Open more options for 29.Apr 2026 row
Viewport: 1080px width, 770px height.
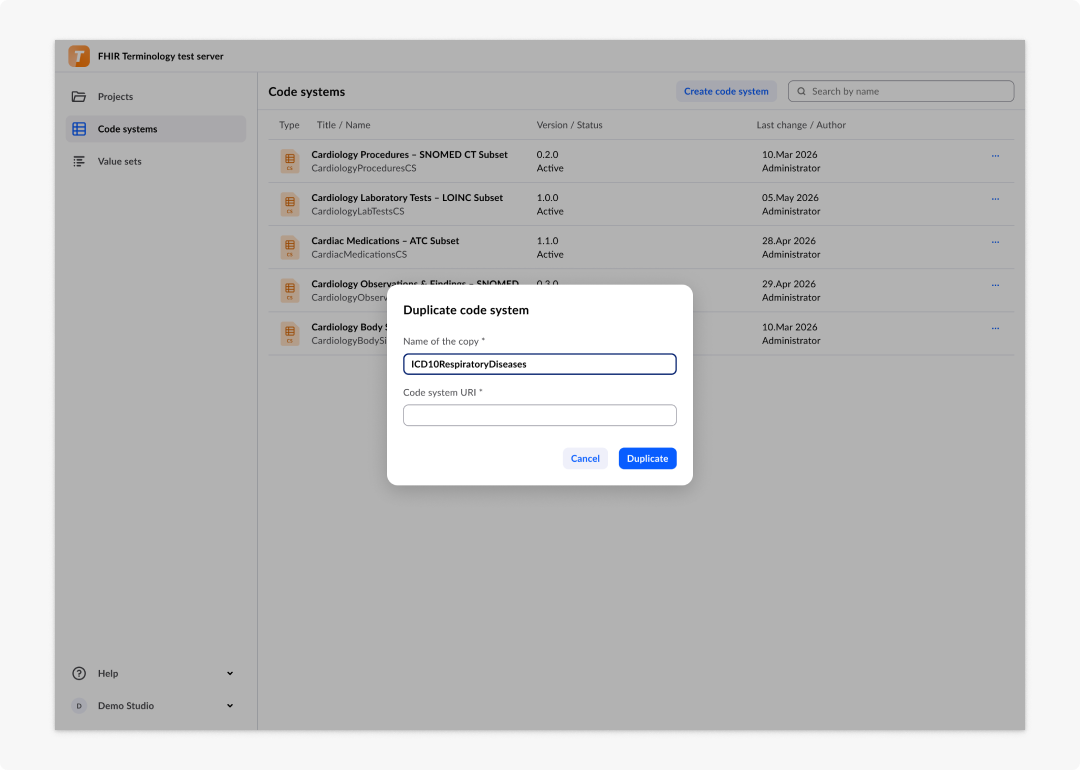pos(995,285)
